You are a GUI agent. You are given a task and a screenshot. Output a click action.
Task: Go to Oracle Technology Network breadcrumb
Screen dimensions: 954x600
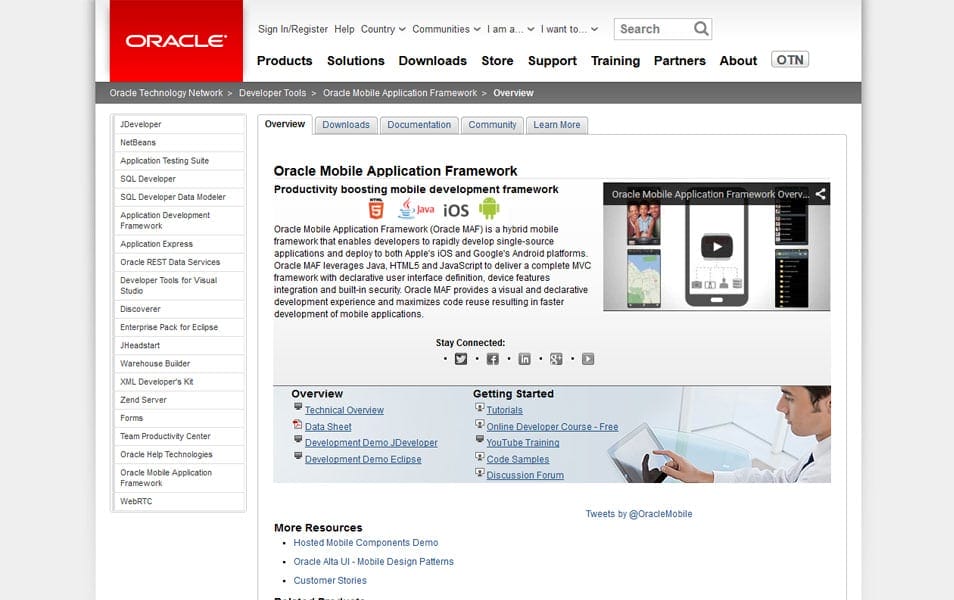click(166, 93)
